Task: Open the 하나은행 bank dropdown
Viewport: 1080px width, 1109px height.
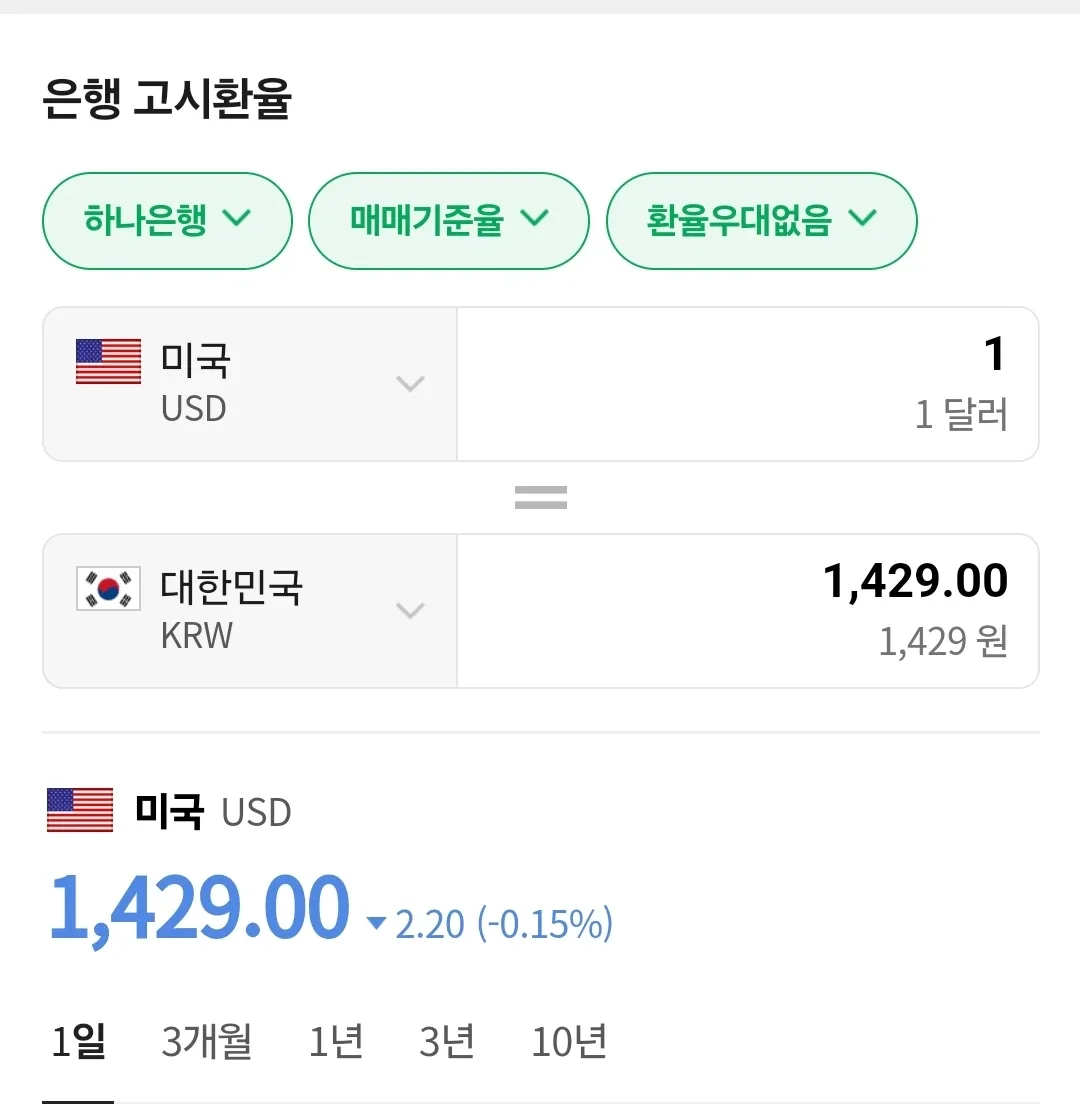Action: [167, 221]
